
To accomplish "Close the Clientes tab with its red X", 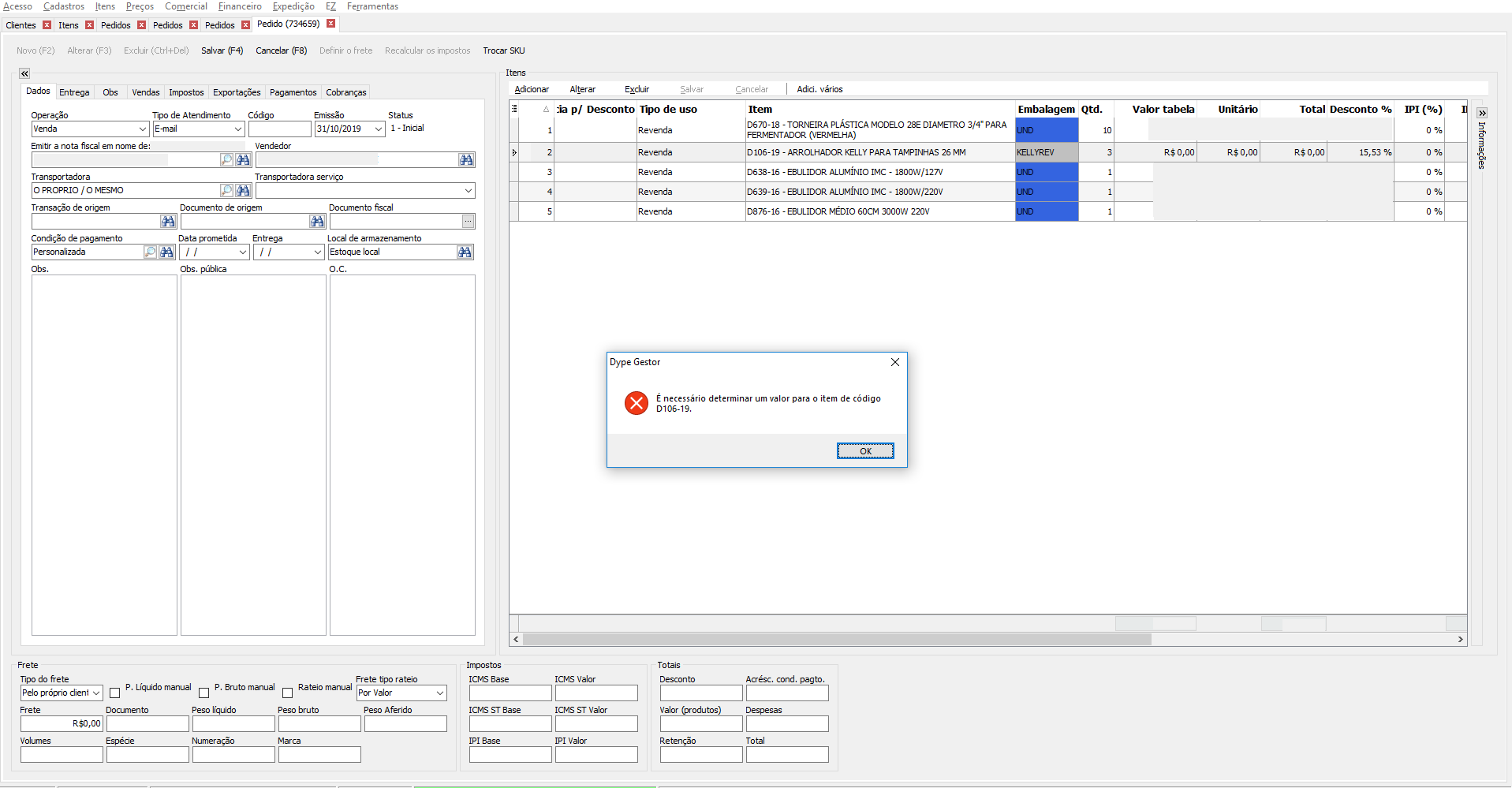I will coord(47,24).
